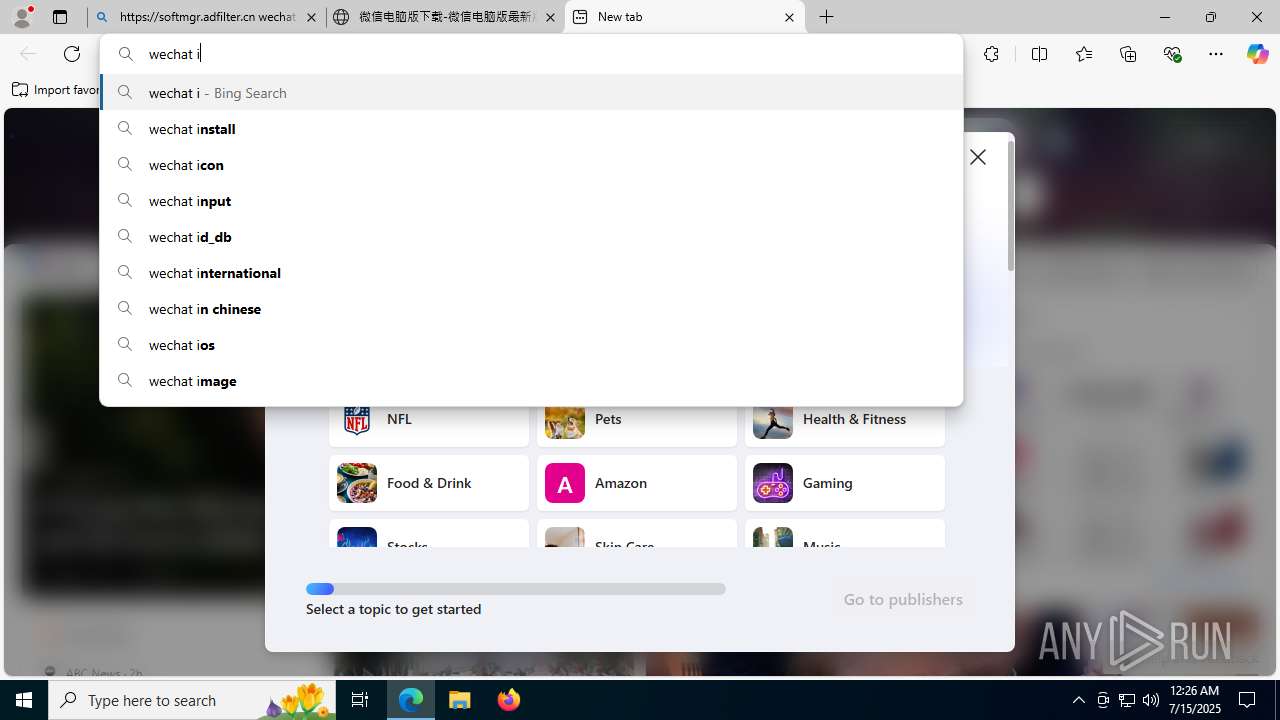This screenshot has width=1280, height=720.
Task: Select the New tab tab
Action: pyautogui.click(x=685, y=17)
